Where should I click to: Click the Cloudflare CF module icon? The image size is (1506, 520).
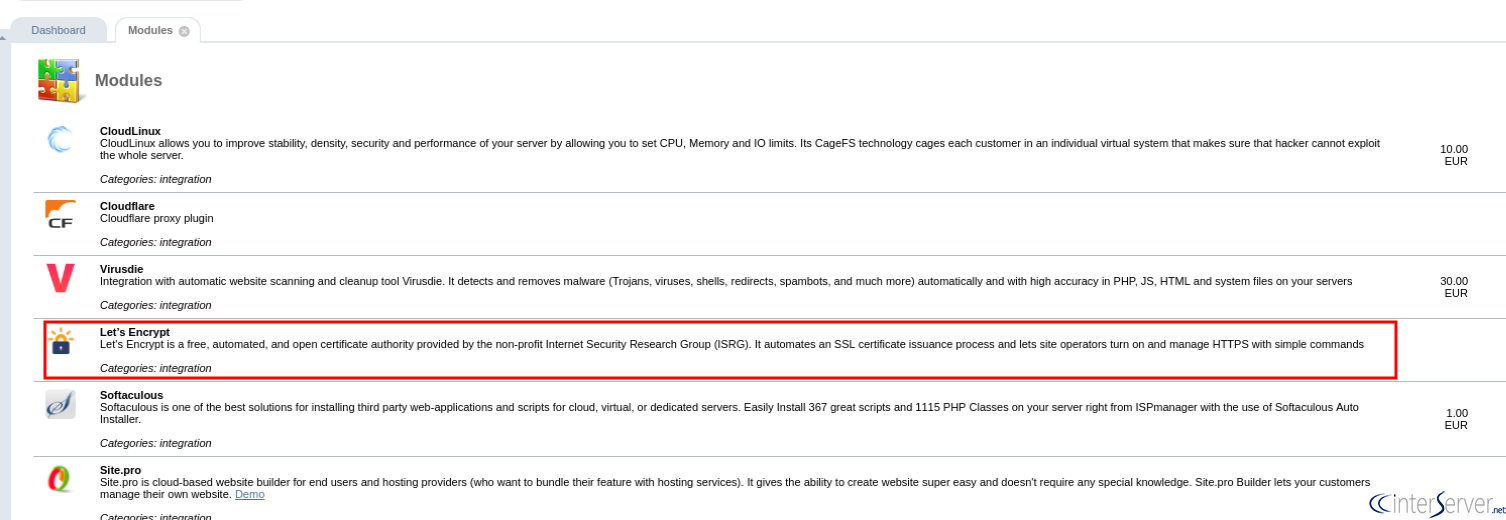tap(60, 214)
